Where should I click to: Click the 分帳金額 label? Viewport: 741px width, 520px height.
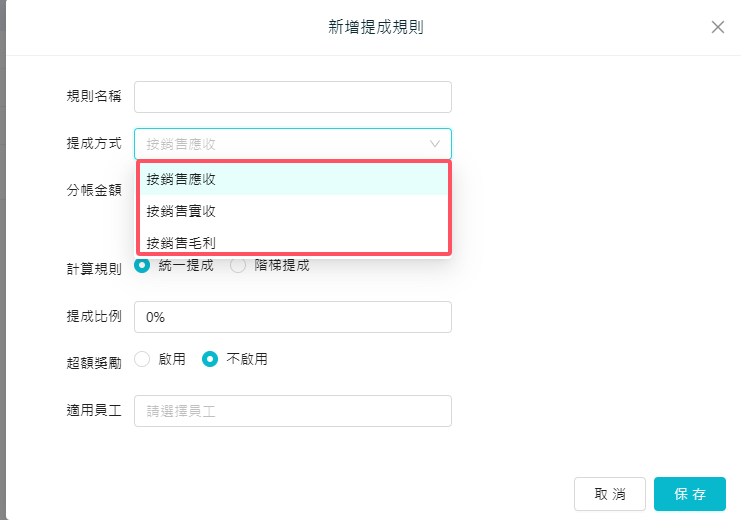(93, 188)
